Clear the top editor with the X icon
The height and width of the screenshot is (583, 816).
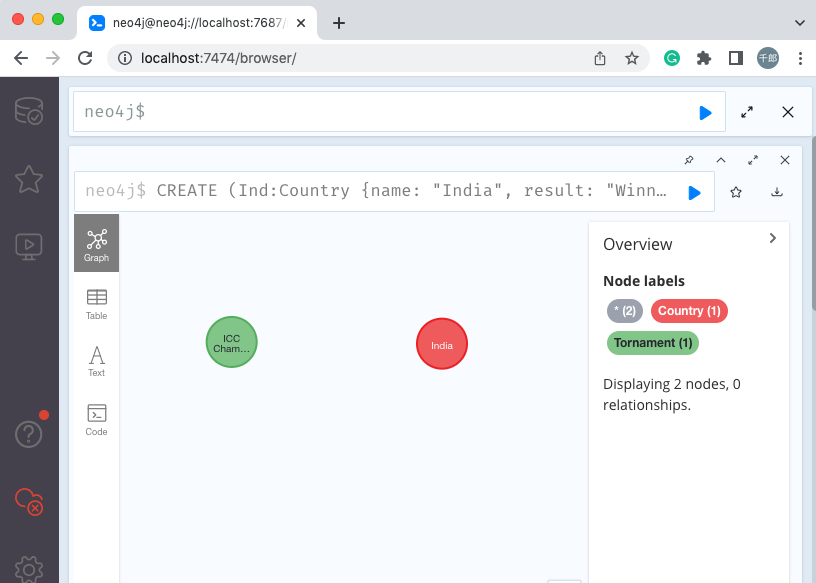click(x=788, y=112)
